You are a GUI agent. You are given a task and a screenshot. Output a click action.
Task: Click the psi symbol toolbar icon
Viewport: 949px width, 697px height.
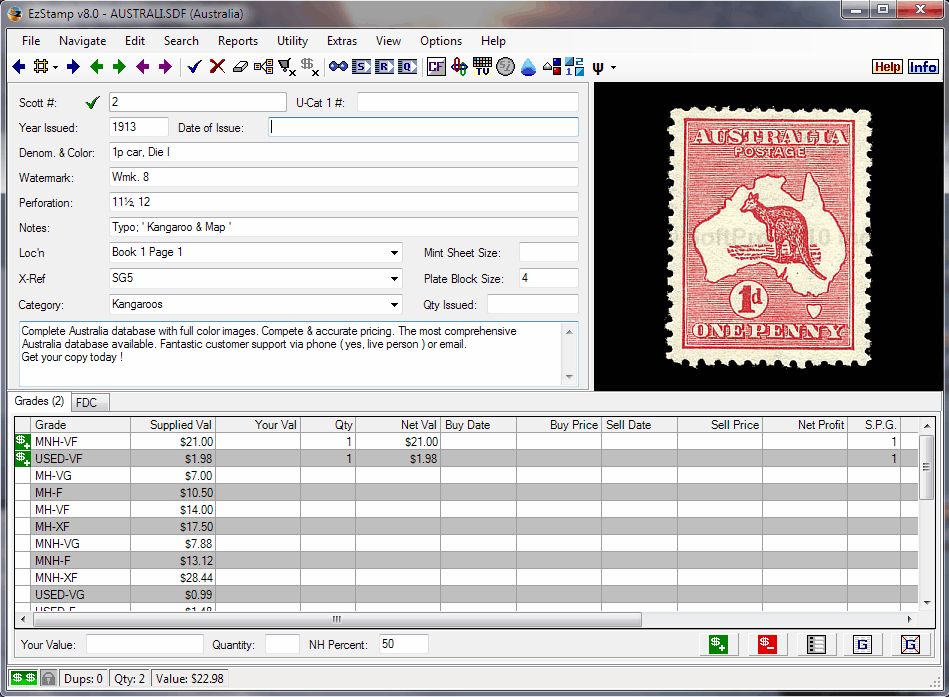click(598, 67)
